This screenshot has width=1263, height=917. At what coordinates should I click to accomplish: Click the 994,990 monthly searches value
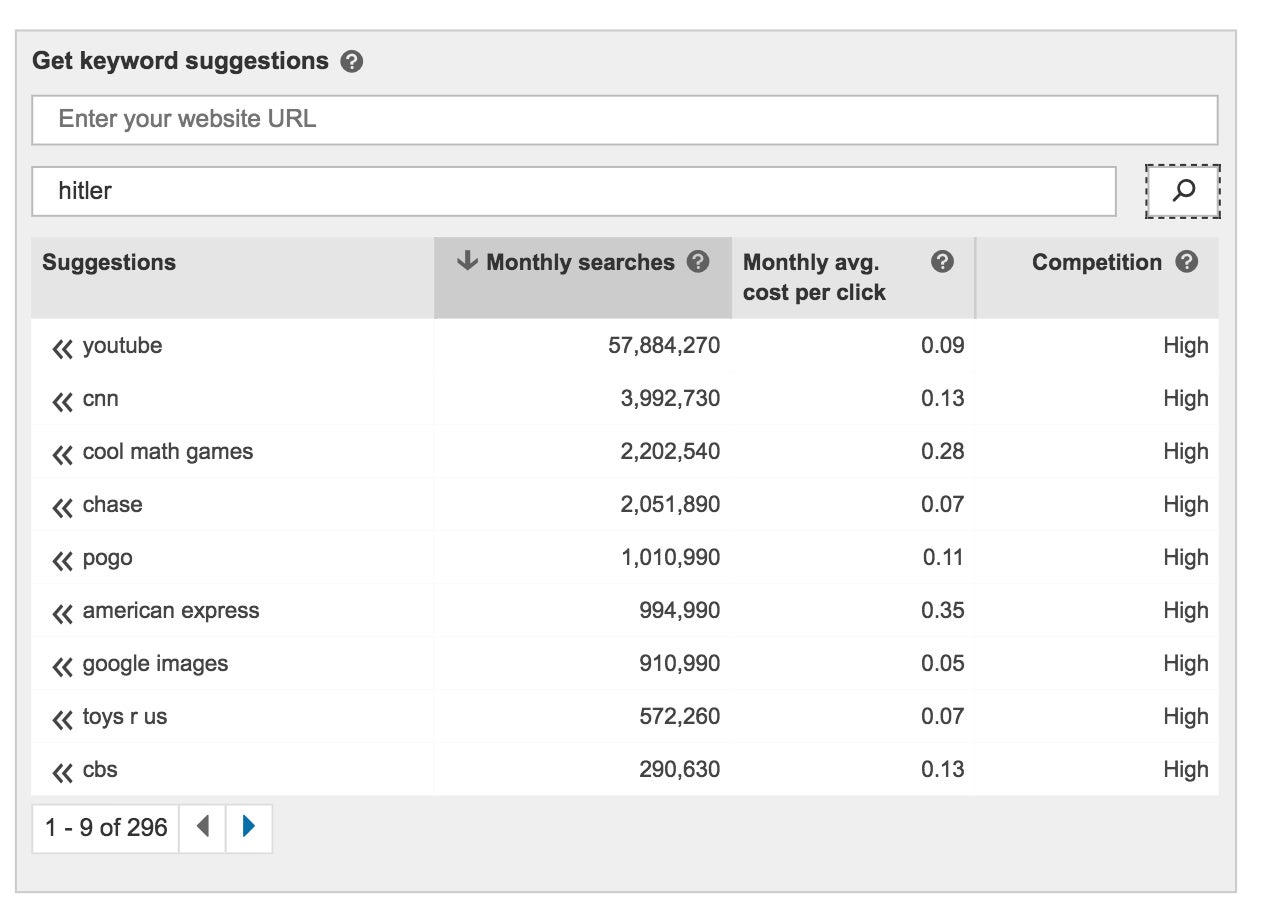point(680,611)
